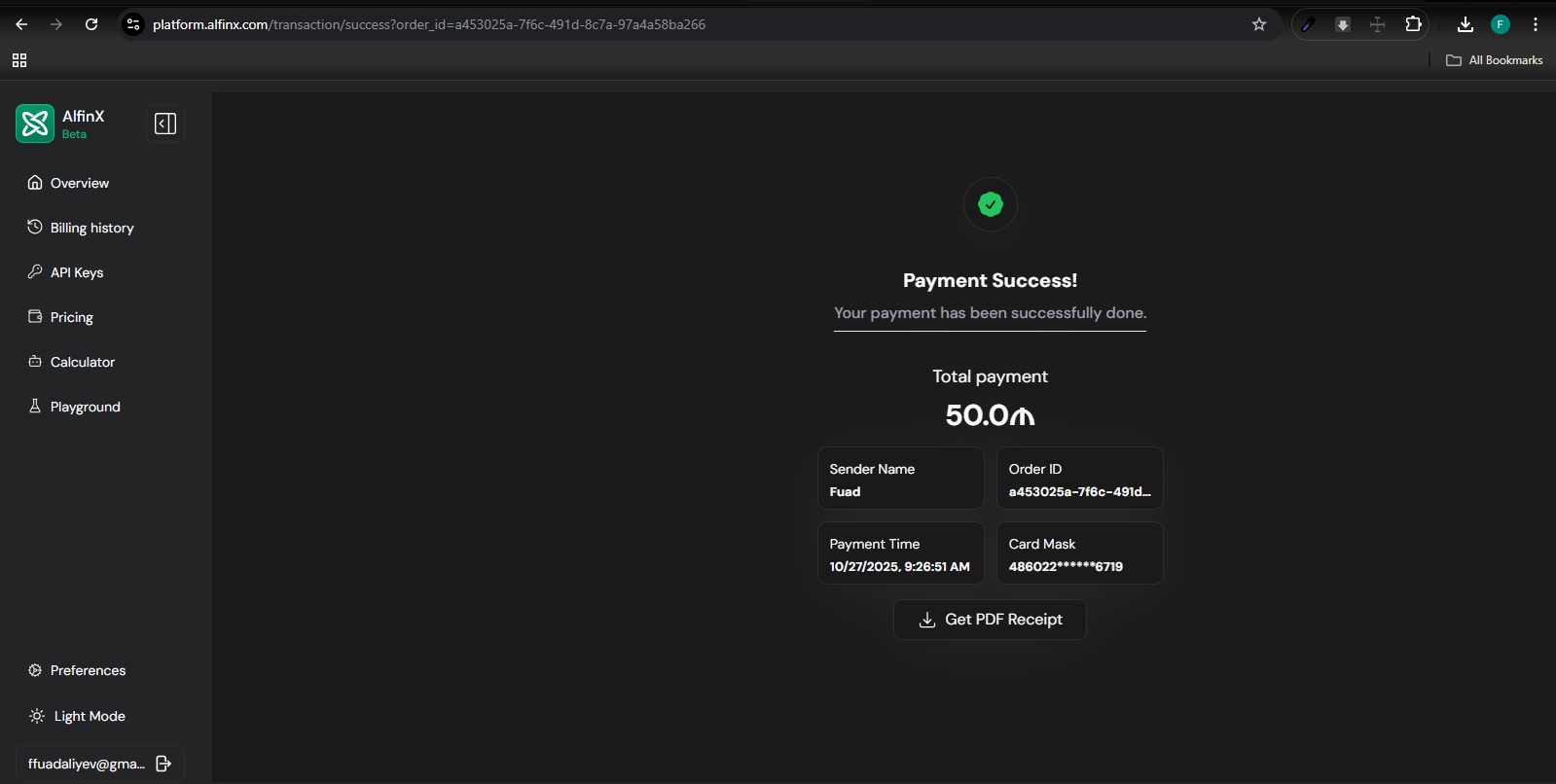1556x784 pixels.
Task: Download the PDF receipt
Action: pos(990,620)
